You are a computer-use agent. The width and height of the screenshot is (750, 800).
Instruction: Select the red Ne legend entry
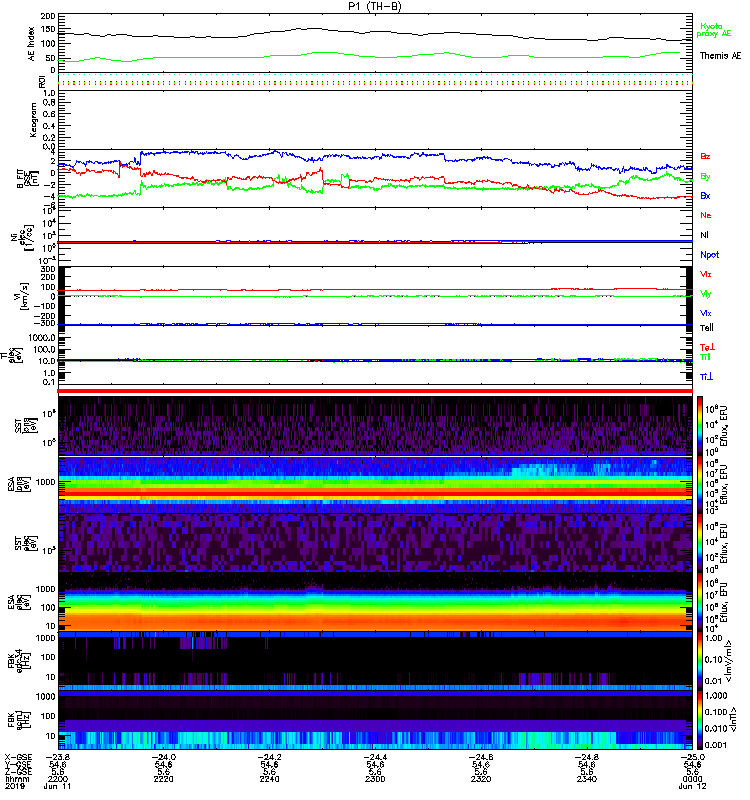tap(706, 215)
